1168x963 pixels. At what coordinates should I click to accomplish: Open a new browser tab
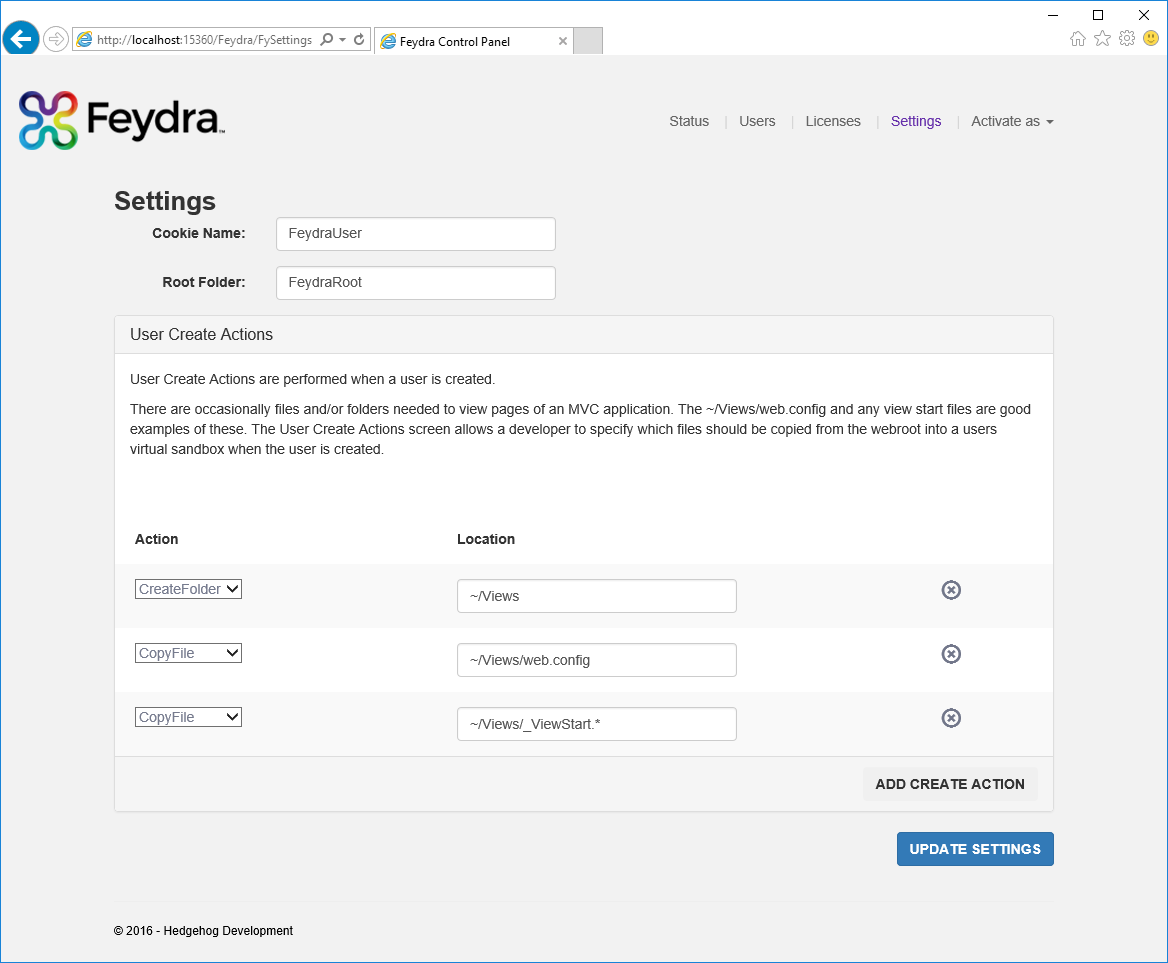588,41
